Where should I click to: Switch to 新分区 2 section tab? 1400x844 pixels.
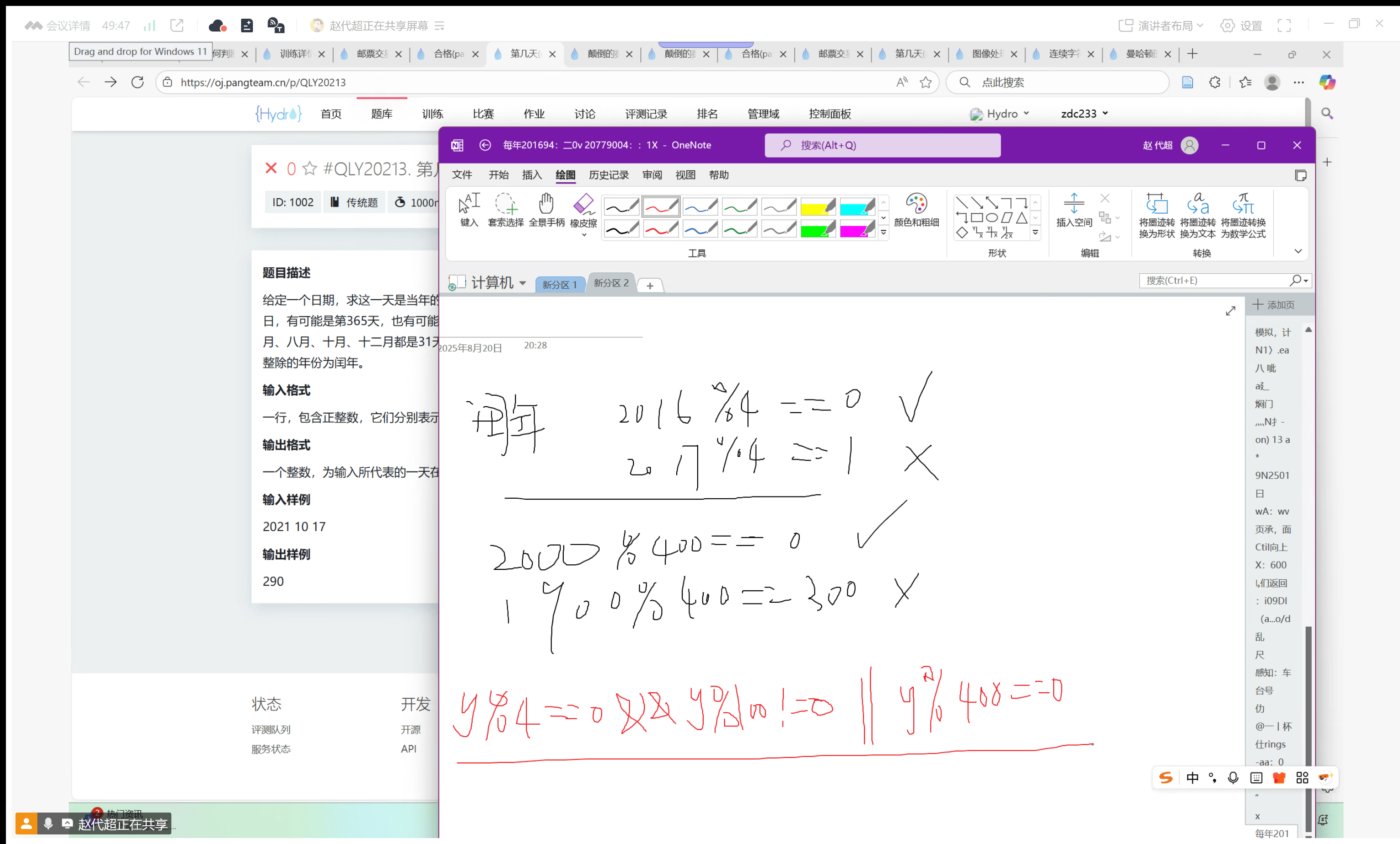coord(611,283)
